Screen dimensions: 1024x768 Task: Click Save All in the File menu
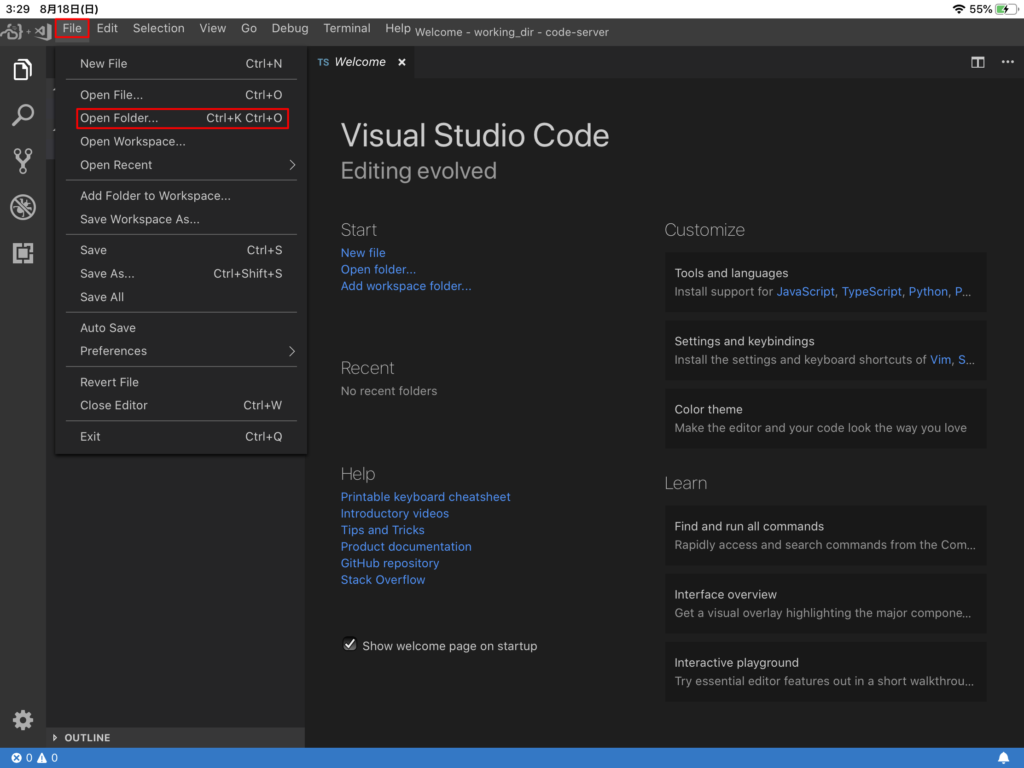tap(182, 297)
